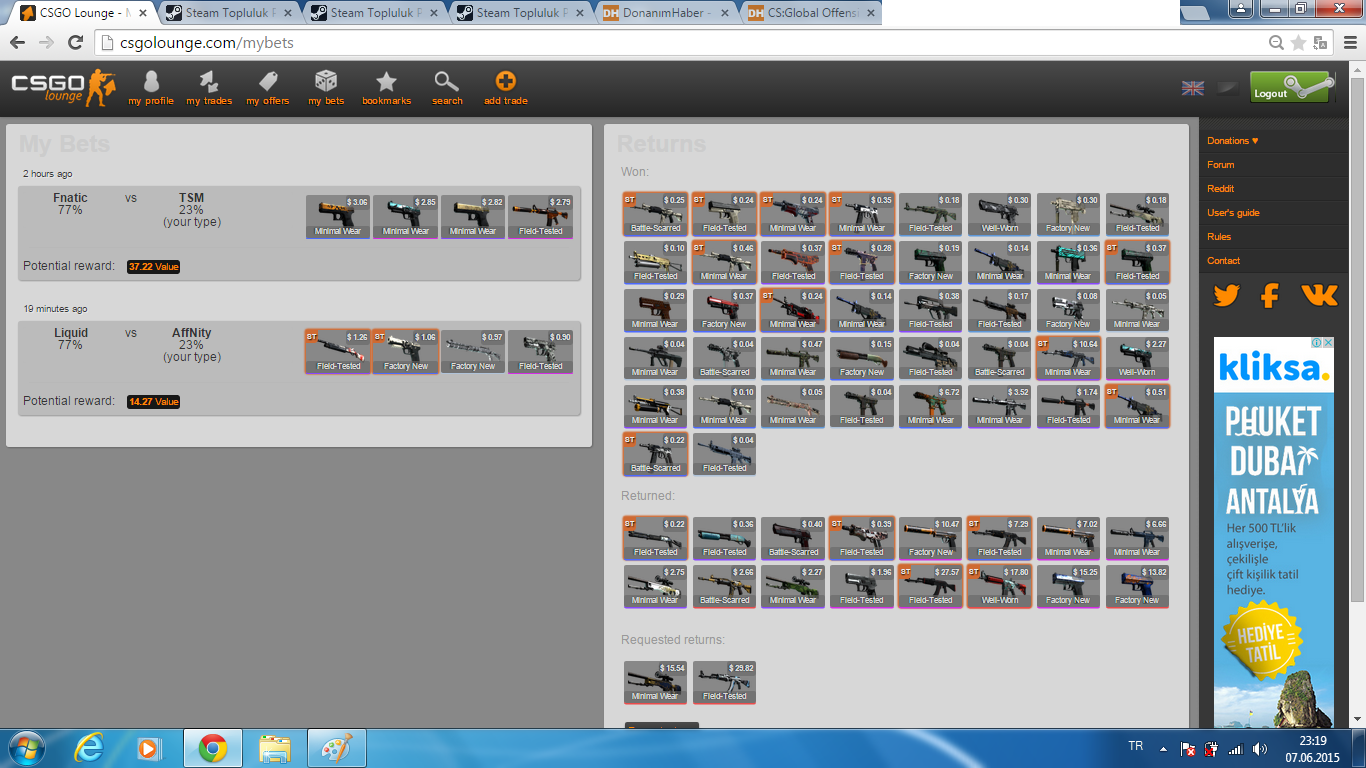Switch to the first Steam Topluluk tab
The width and height of the screenshot is (1366, 768).
pyautogui.click(x=230, y=13)
